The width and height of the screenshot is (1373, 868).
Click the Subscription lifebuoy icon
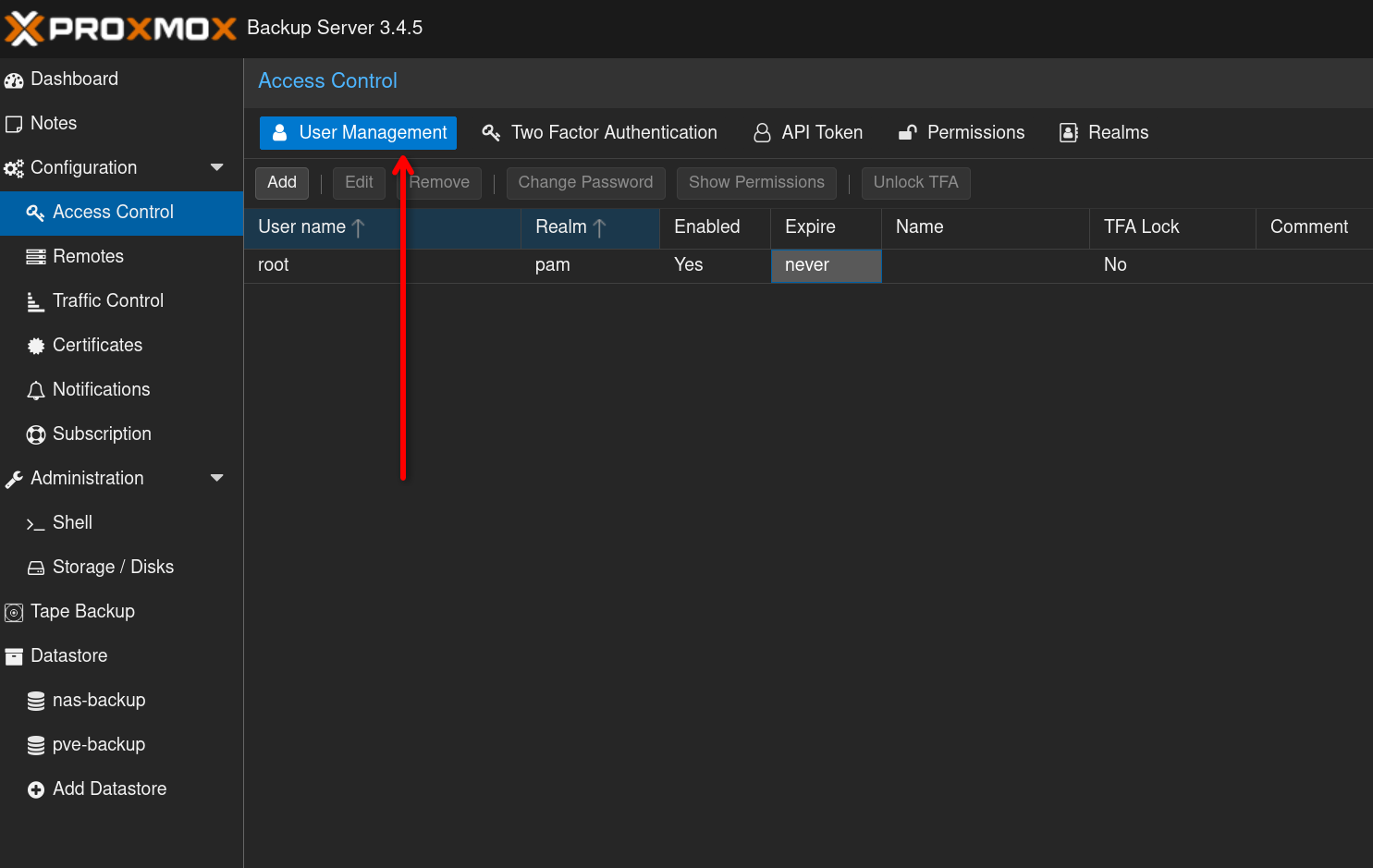coord(36,434)
